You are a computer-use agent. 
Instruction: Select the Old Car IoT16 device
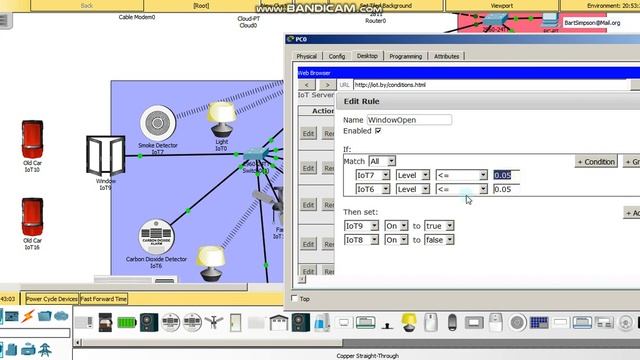(32, 217)
